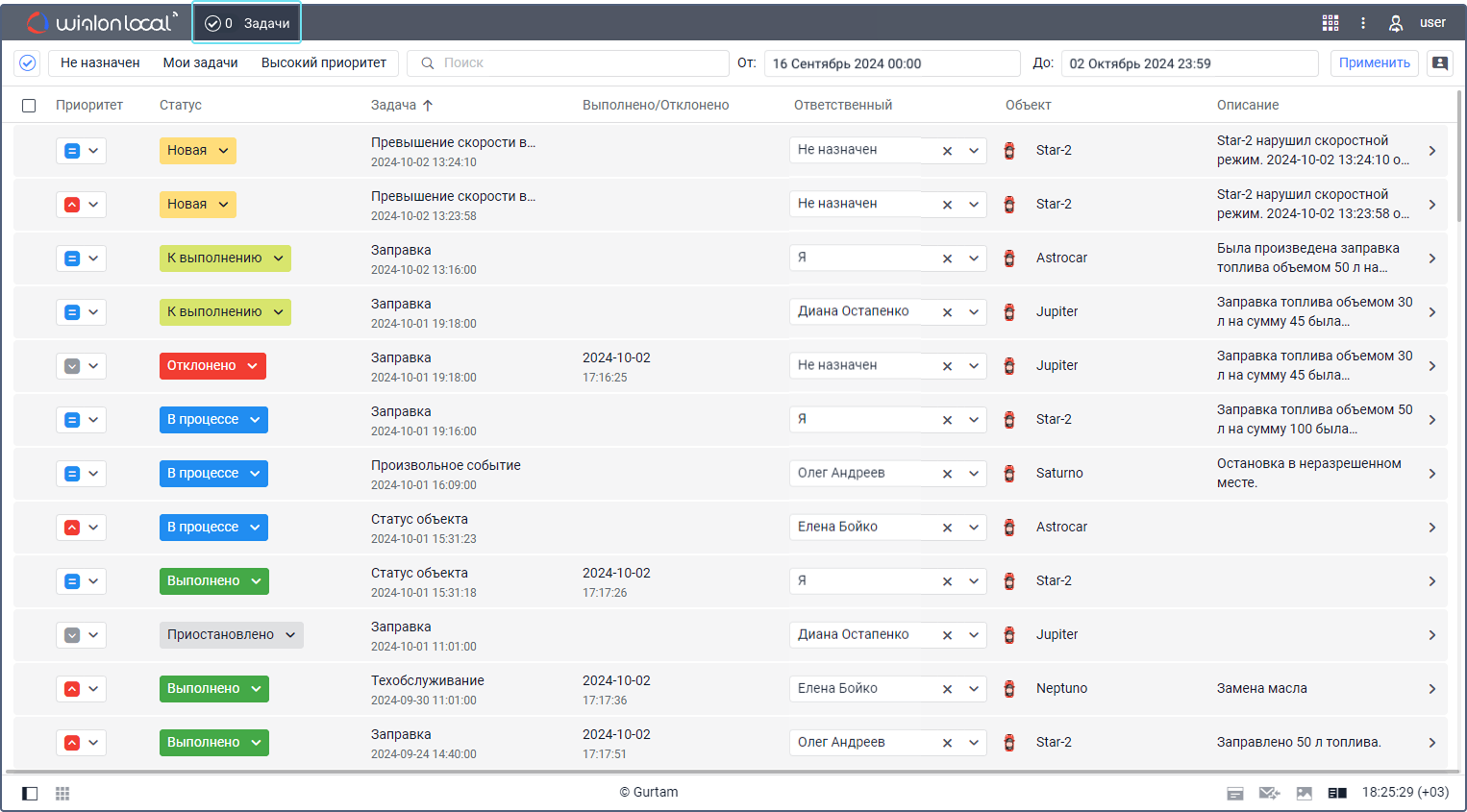Click the picture icon in the bottom bar

pos(1305,793)
